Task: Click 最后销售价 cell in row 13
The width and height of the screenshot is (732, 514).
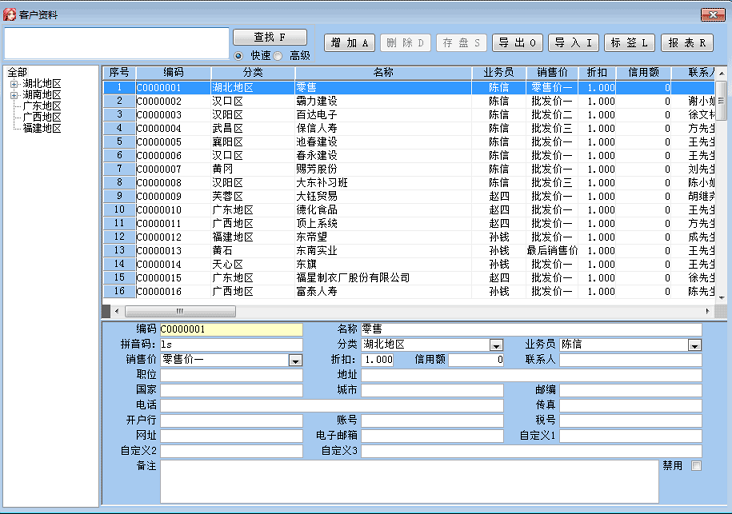Action: (552, 251)
